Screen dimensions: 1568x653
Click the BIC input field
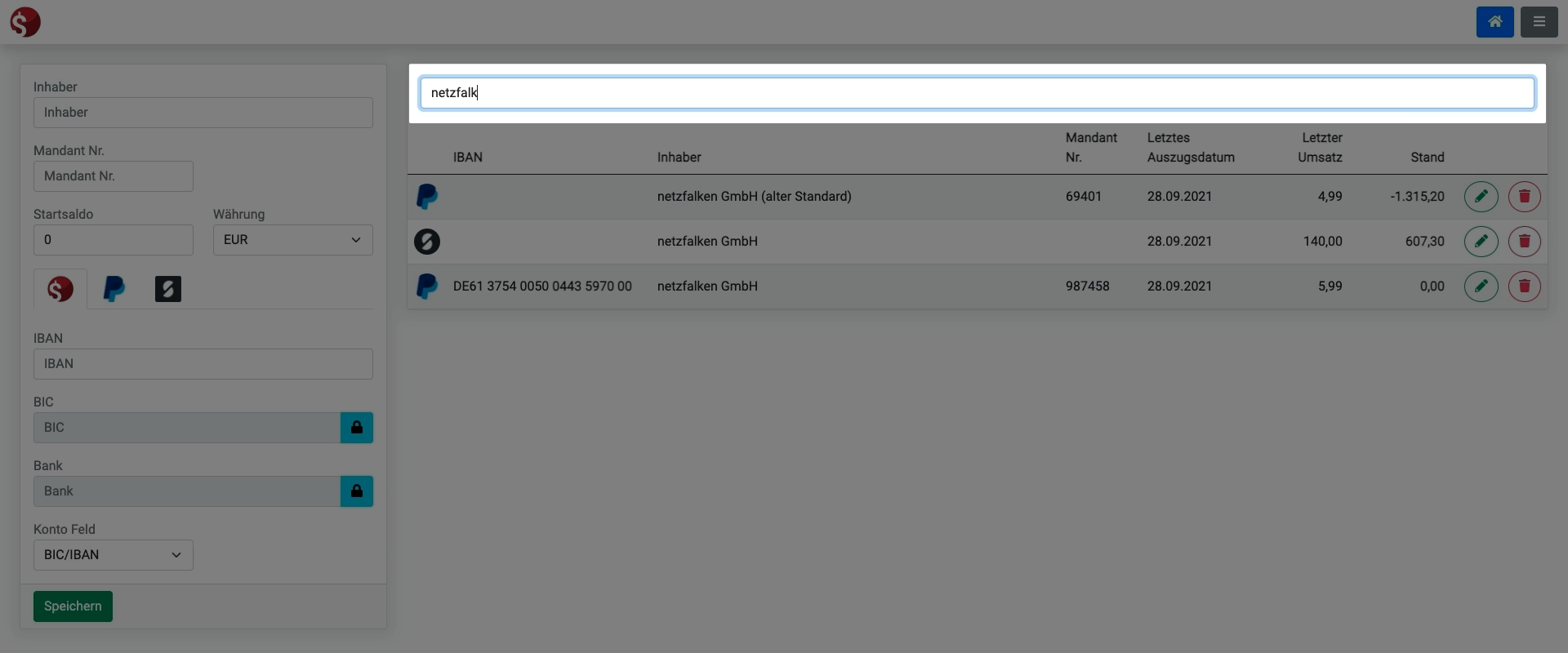click(x=187, y=428)
